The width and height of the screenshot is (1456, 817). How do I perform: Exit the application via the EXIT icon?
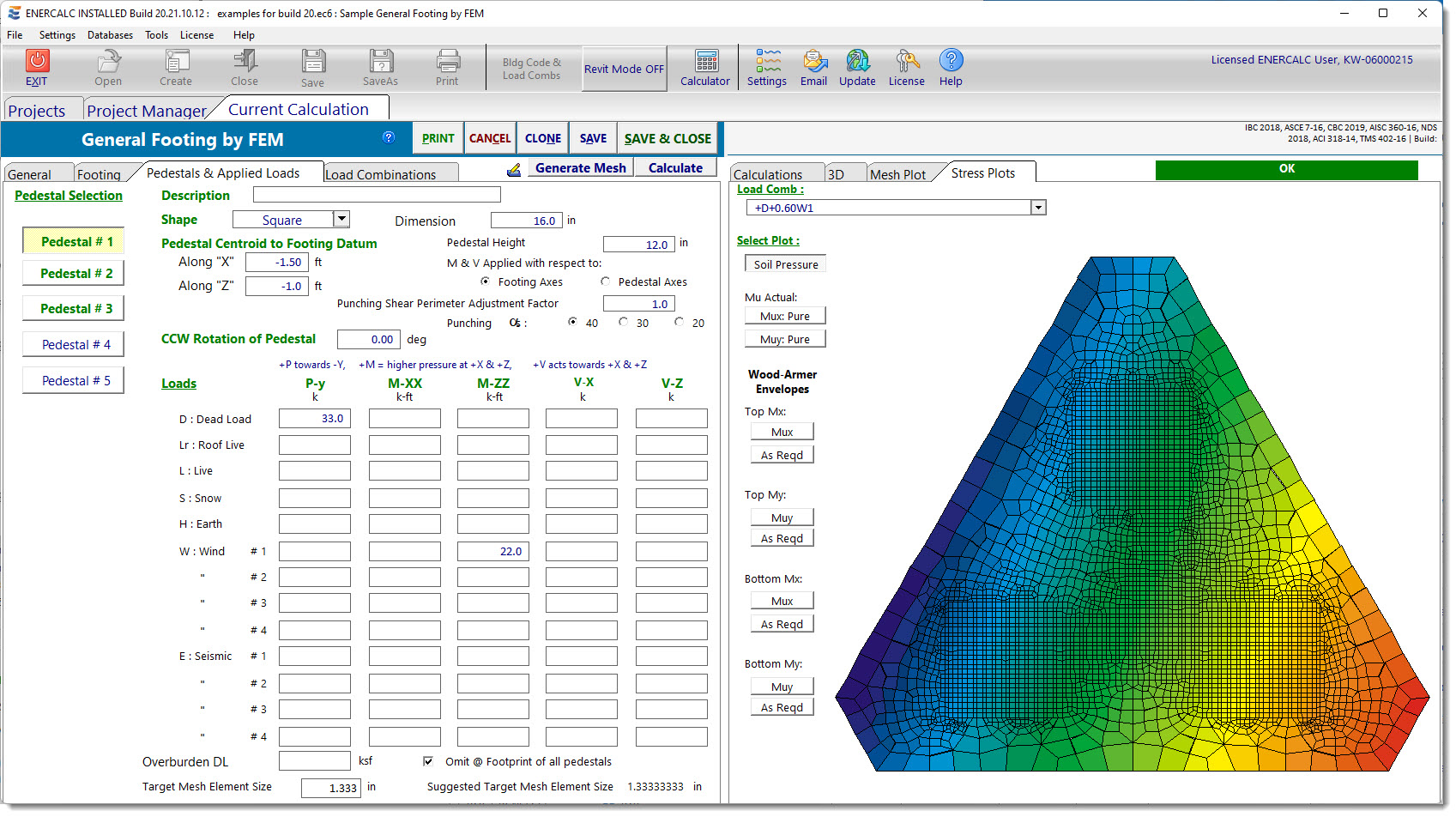[37, 67]
